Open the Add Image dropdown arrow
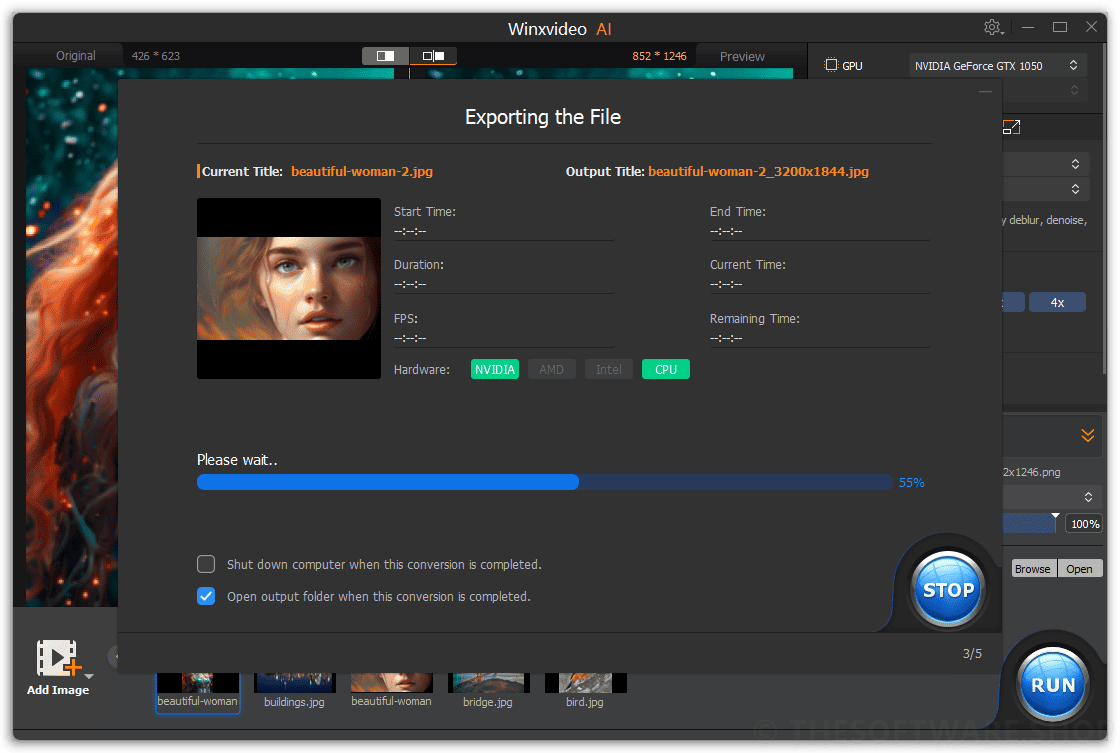This screenshot has height=753, width=1120. pos(89,676)
